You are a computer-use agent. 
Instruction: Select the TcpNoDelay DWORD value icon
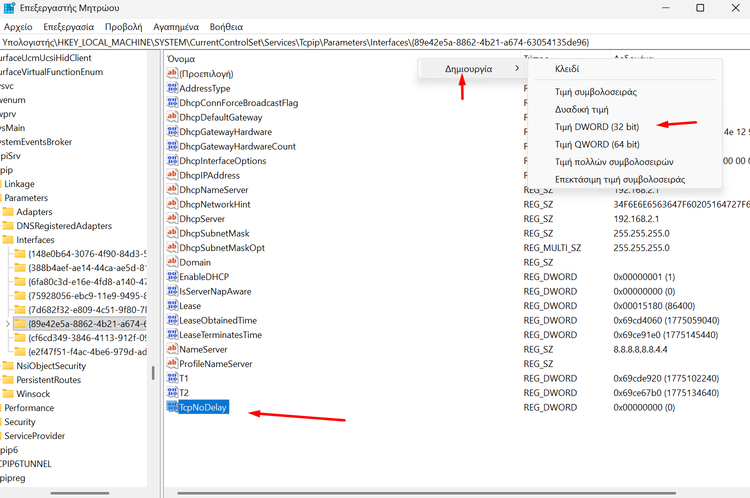click(171, 408)
